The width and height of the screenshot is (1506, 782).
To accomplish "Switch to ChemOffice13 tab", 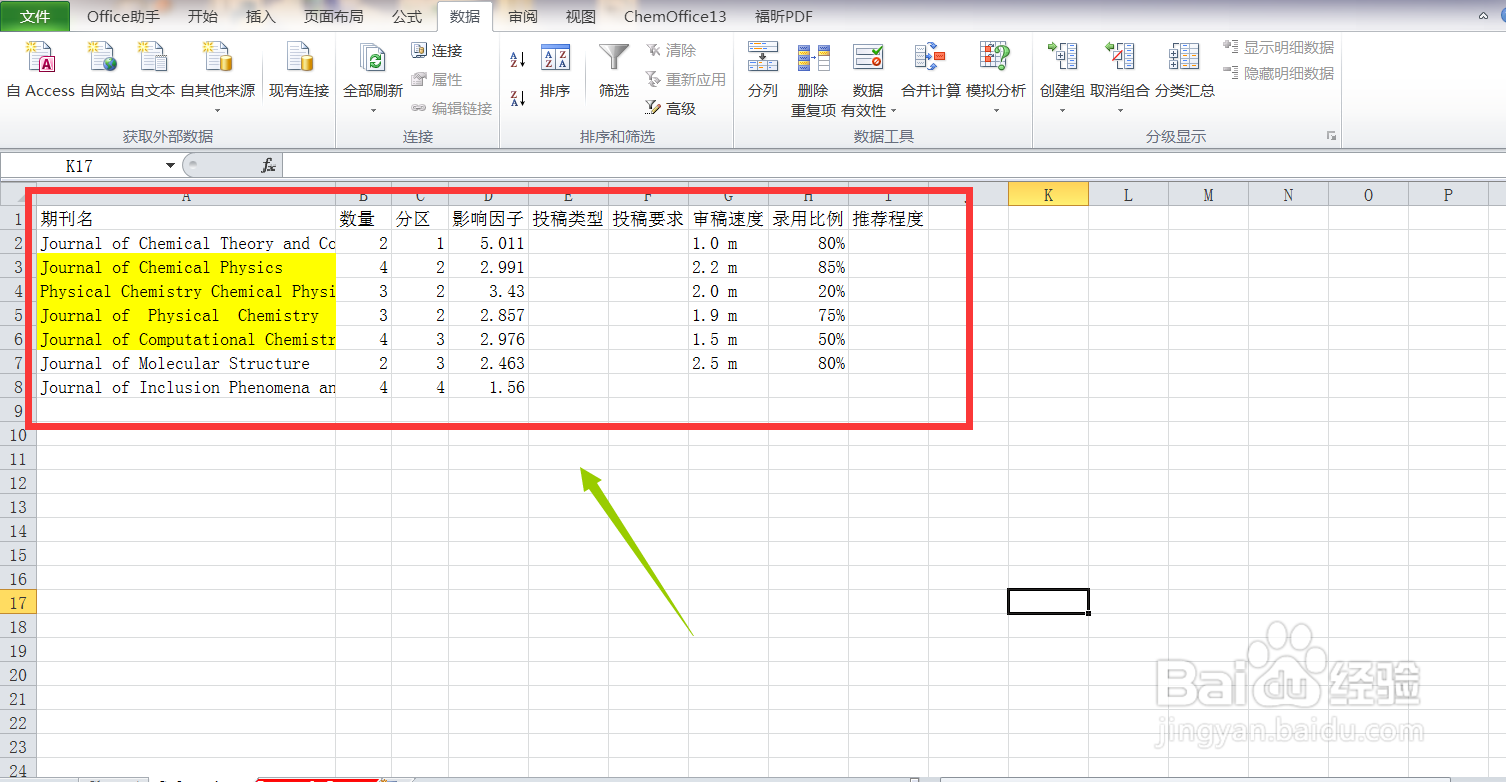I will click(x=675, y=16).
